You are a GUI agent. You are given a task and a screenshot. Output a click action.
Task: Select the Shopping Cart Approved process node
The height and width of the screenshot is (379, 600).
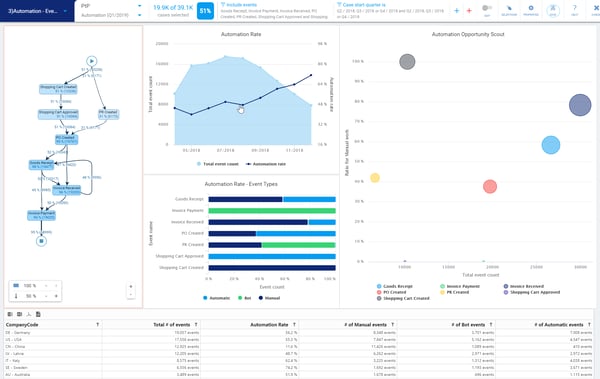pyautogui.click(x=58, y=114)
